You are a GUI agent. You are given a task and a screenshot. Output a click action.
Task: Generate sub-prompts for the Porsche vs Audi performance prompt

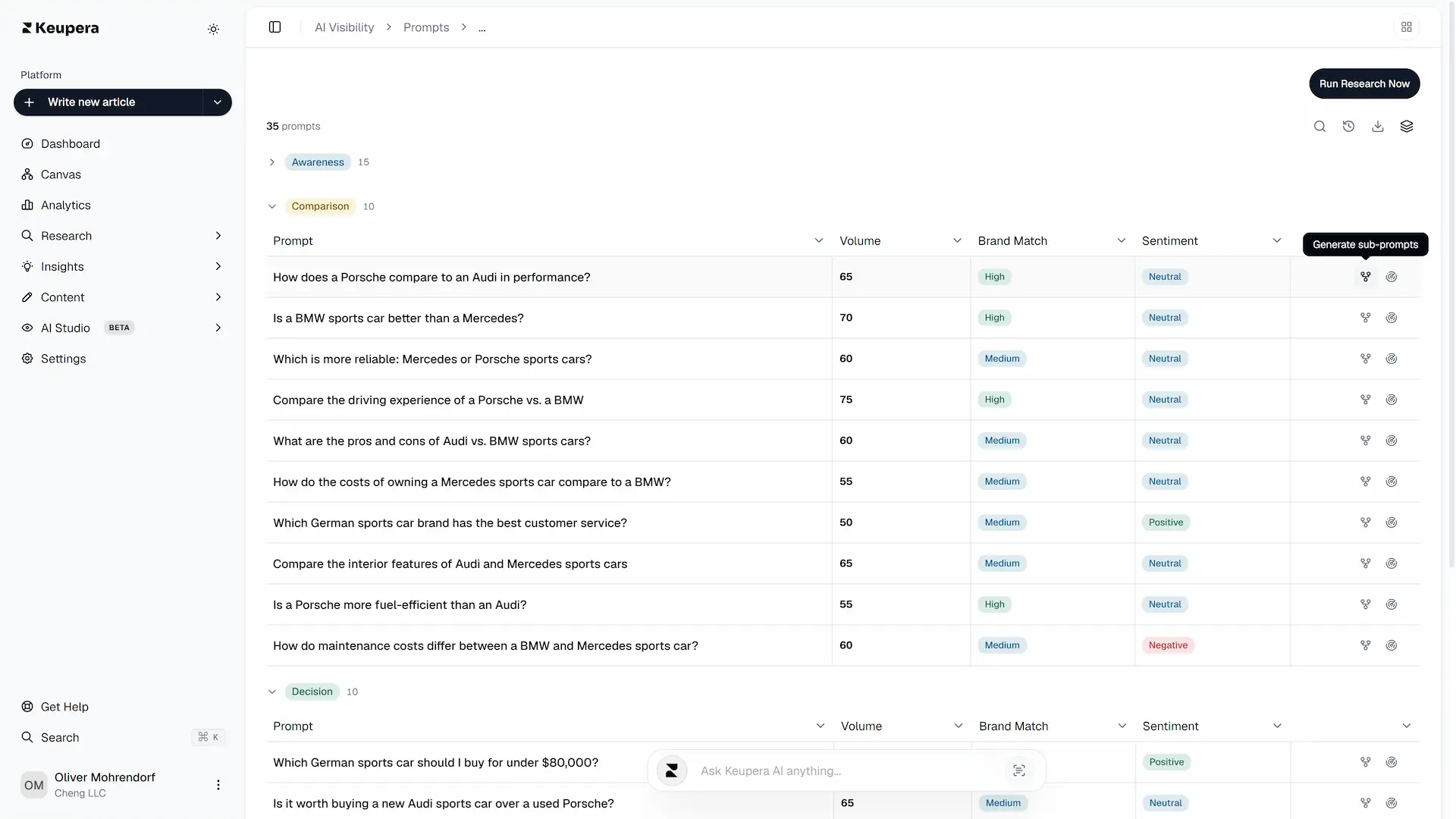pyautogui.click(x=1366, y=277)
